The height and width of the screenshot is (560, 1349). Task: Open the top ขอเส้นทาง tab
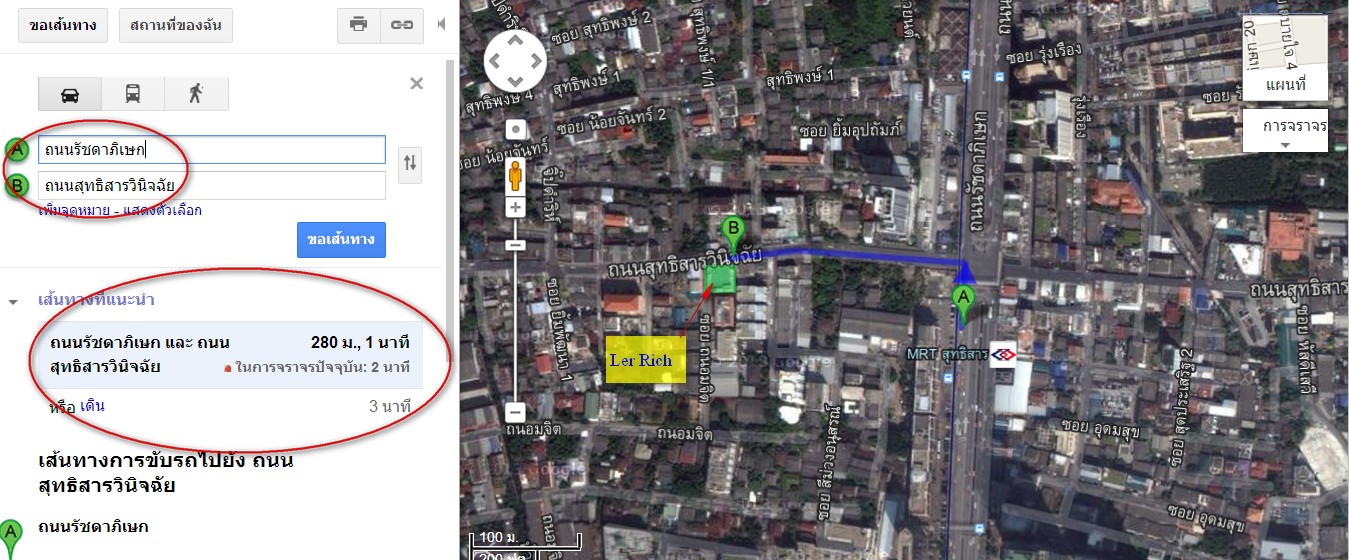tap(63, 26)
